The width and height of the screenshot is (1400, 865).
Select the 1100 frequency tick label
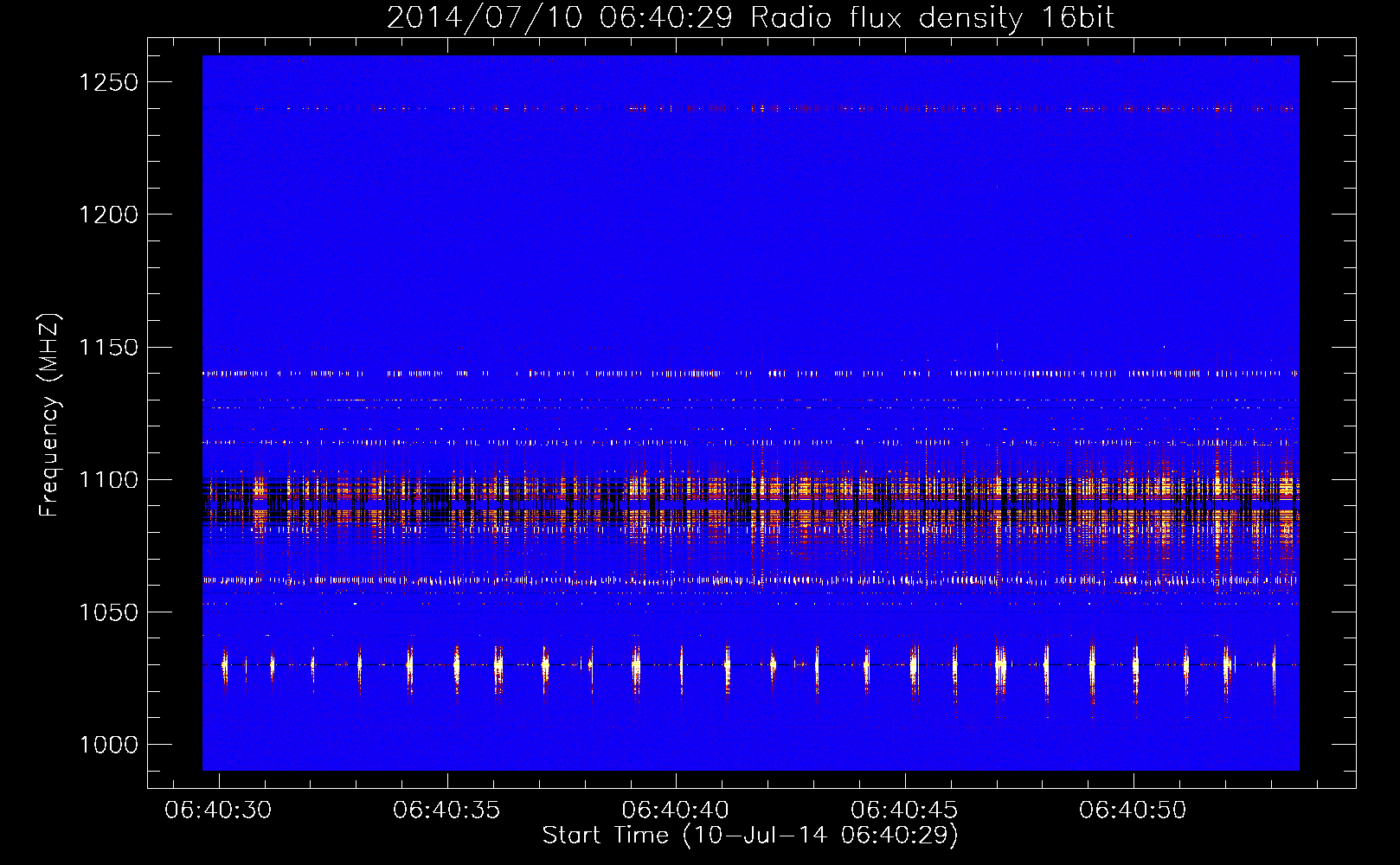pyautogui.click(x=108, y=480)
